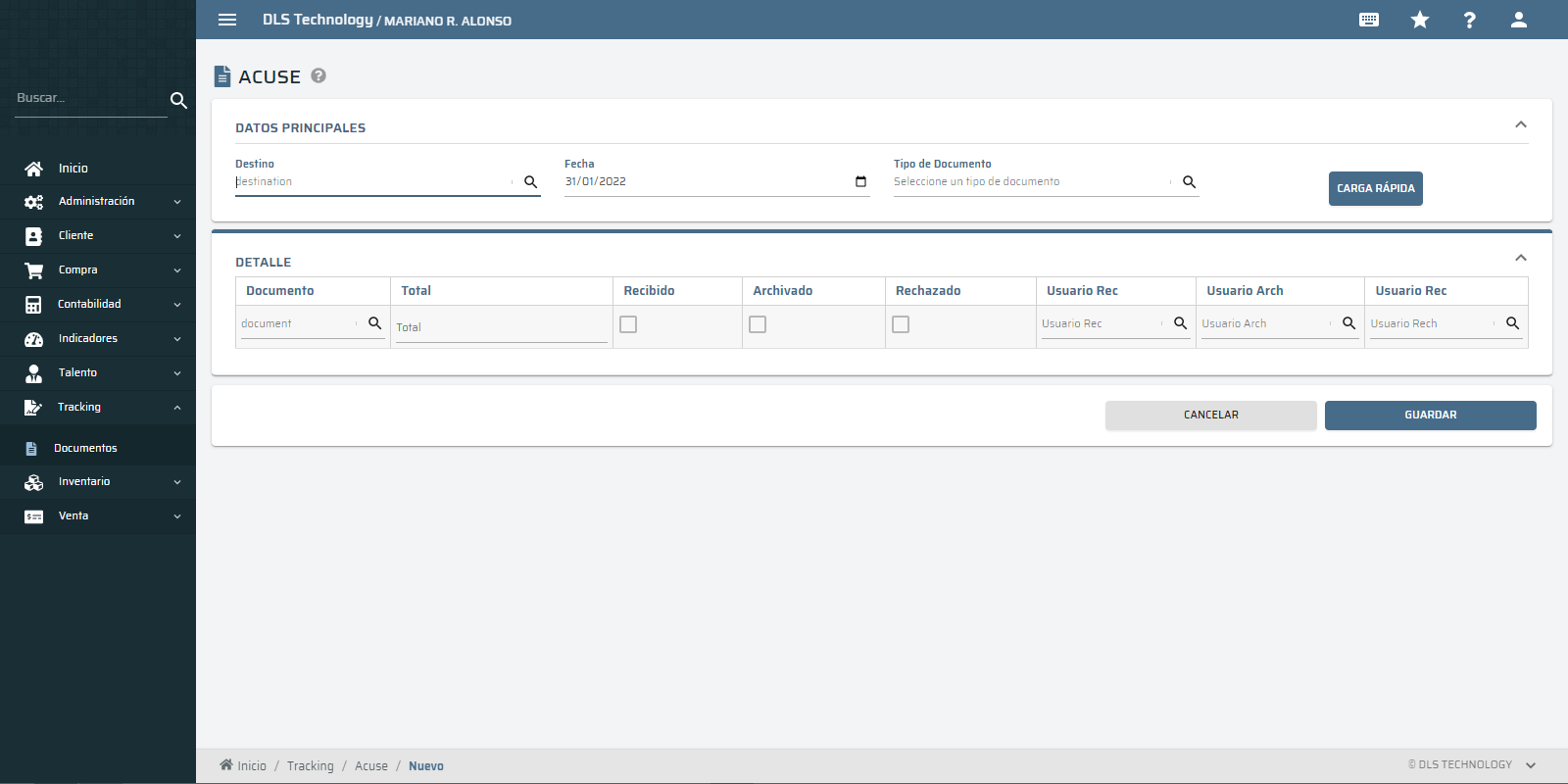Enable the Rechazado checkbox
Screen dimensions: 1568x784
[901, 324]
